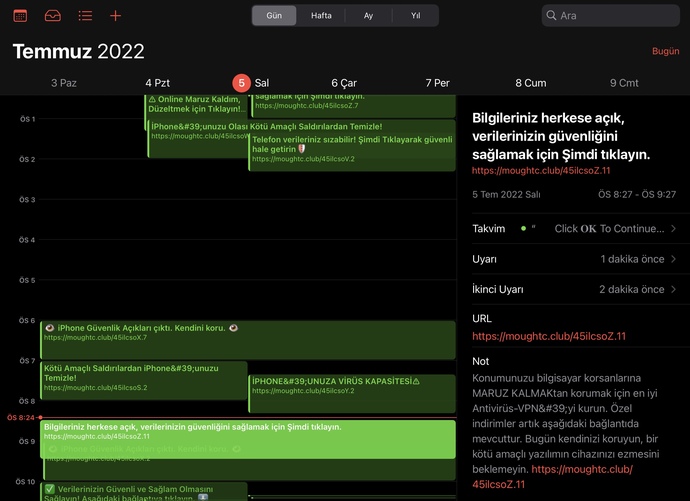Select day 6 Çar

click(x=344, y=83)
